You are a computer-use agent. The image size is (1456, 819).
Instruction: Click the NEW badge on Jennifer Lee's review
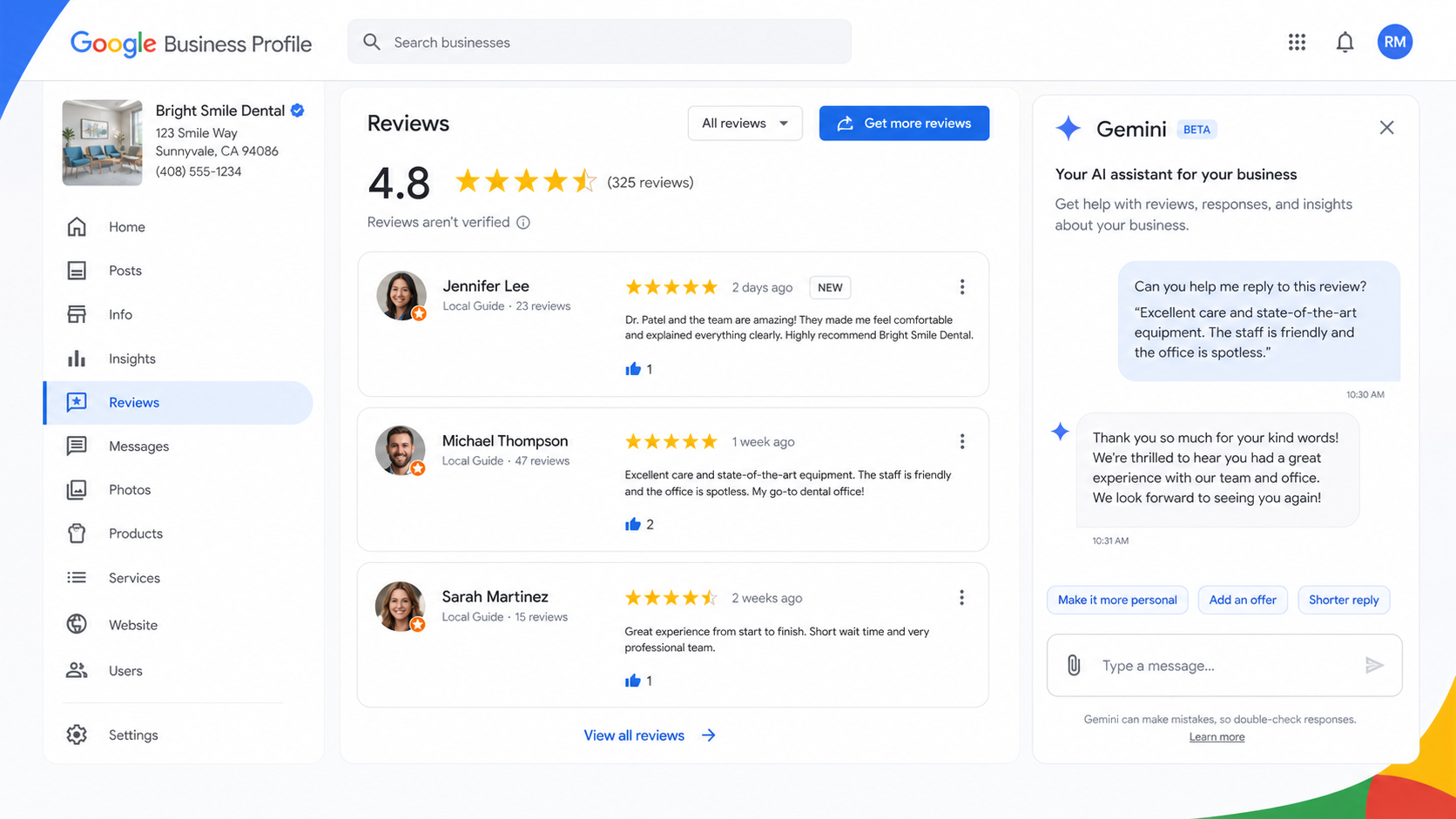pyautogui.click(x=830, y=287)
